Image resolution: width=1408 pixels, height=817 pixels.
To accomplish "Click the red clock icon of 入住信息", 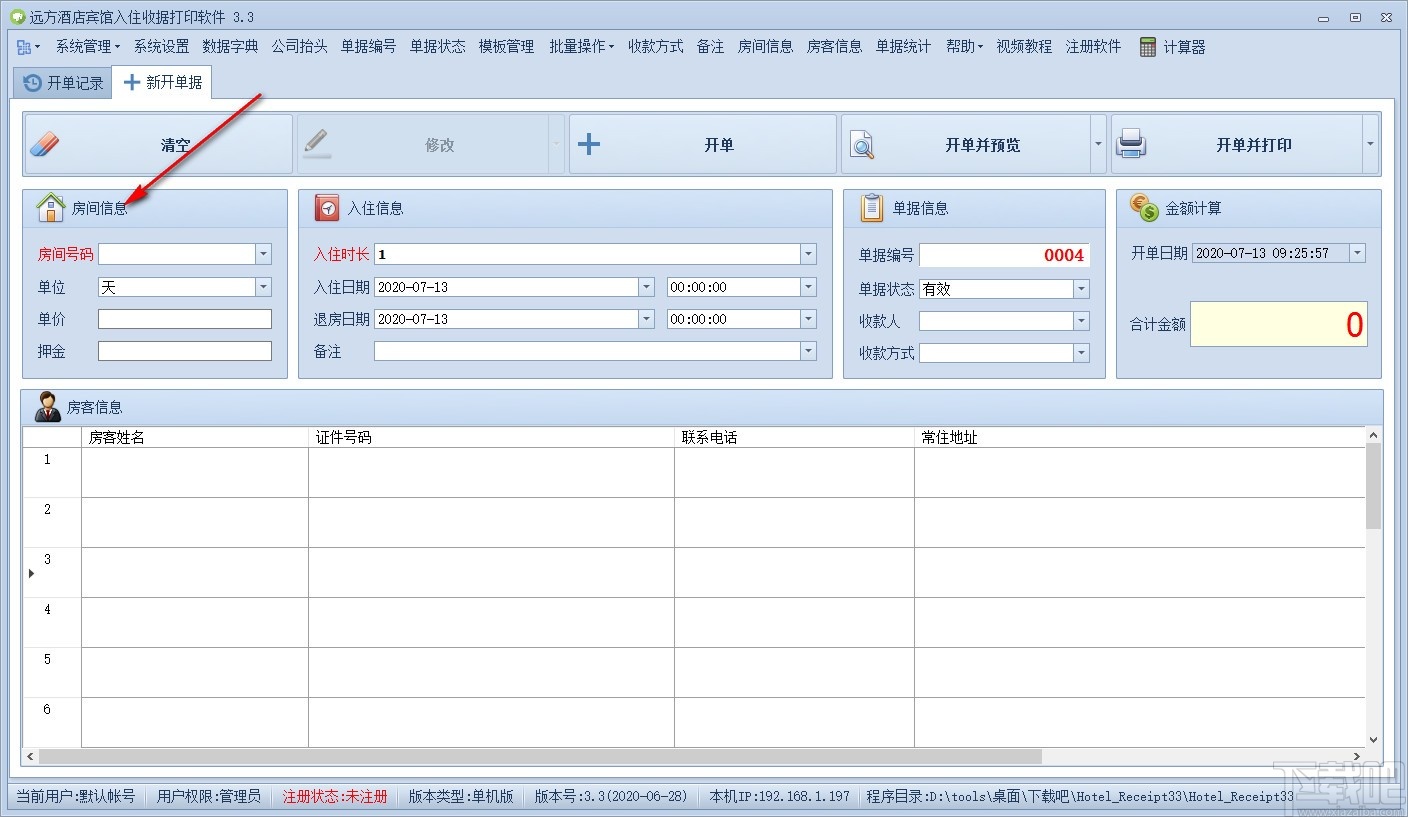I will 327,208.
